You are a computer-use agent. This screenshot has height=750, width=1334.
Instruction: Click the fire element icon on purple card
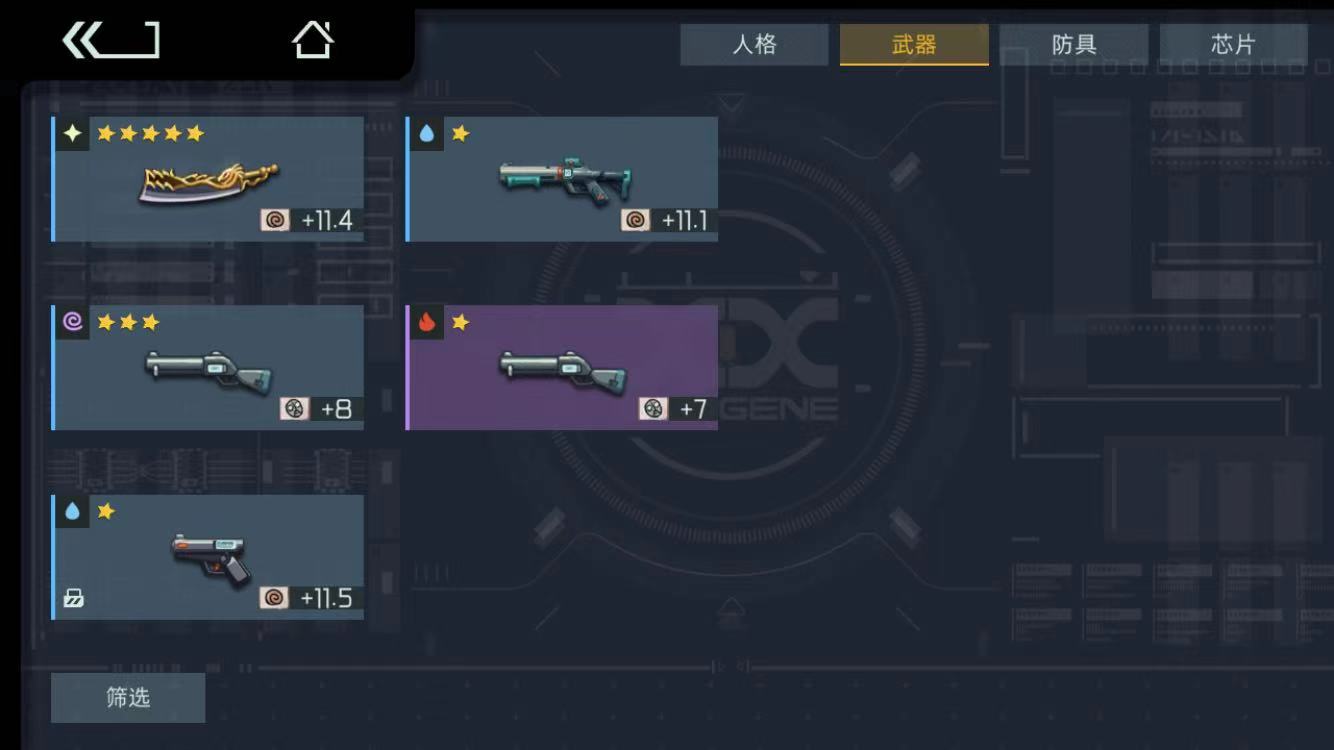point(427,322)
